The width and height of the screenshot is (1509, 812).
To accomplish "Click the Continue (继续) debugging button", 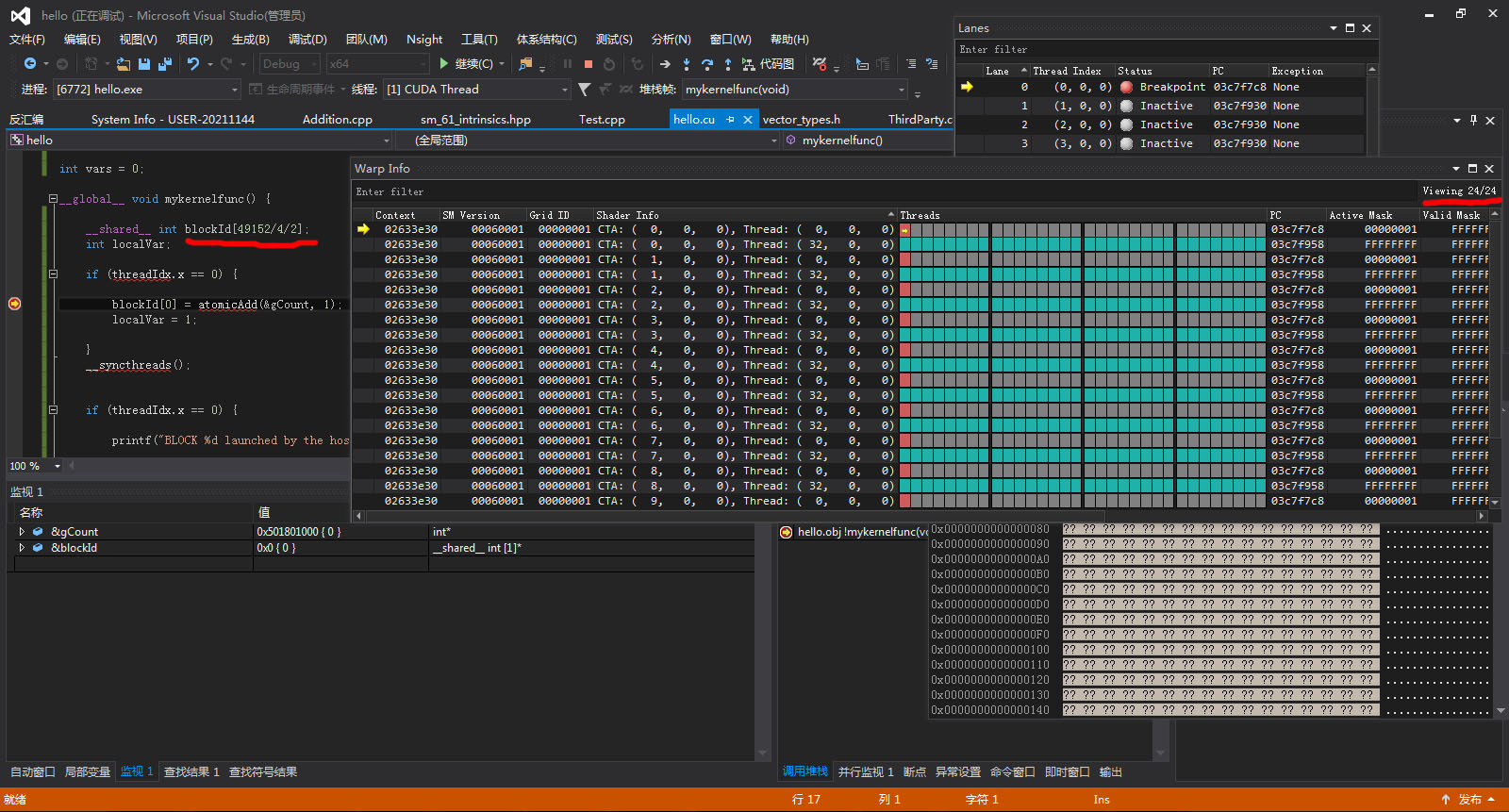I will tap(466, 64).
